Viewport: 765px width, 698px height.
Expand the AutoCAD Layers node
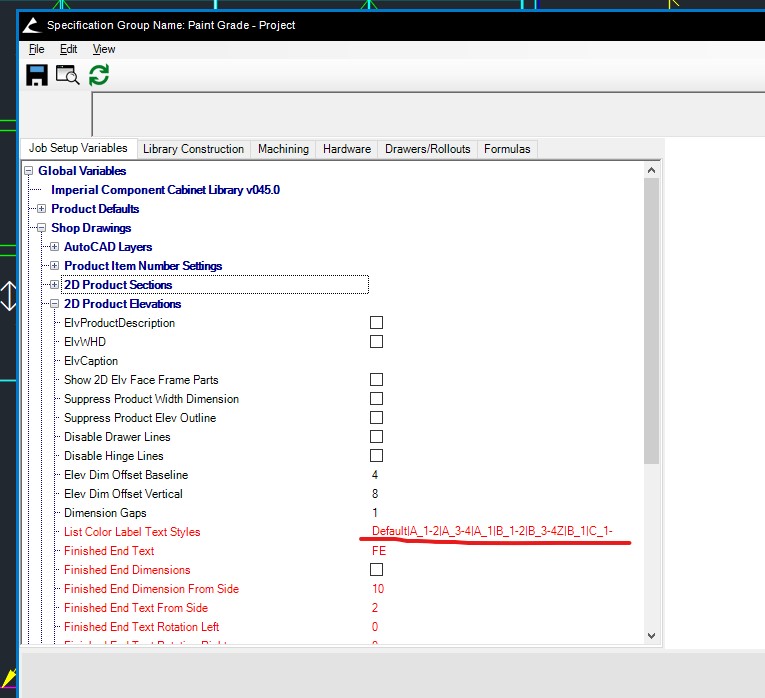coord(54,247)
